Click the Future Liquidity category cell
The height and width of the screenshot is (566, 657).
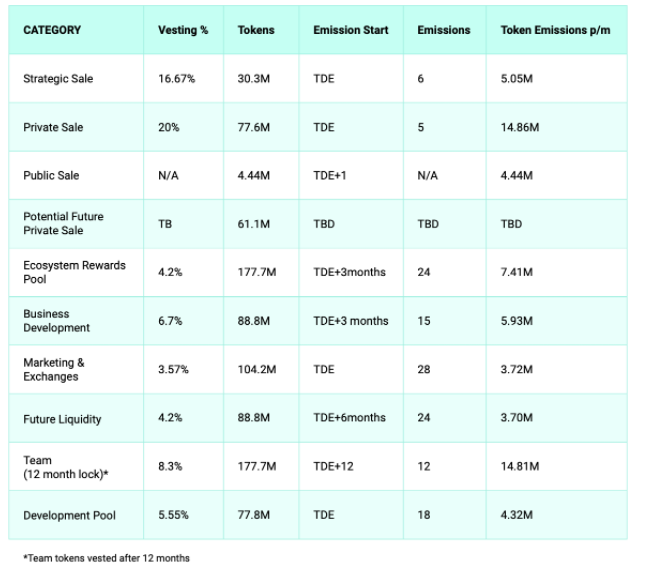[62, 419]
